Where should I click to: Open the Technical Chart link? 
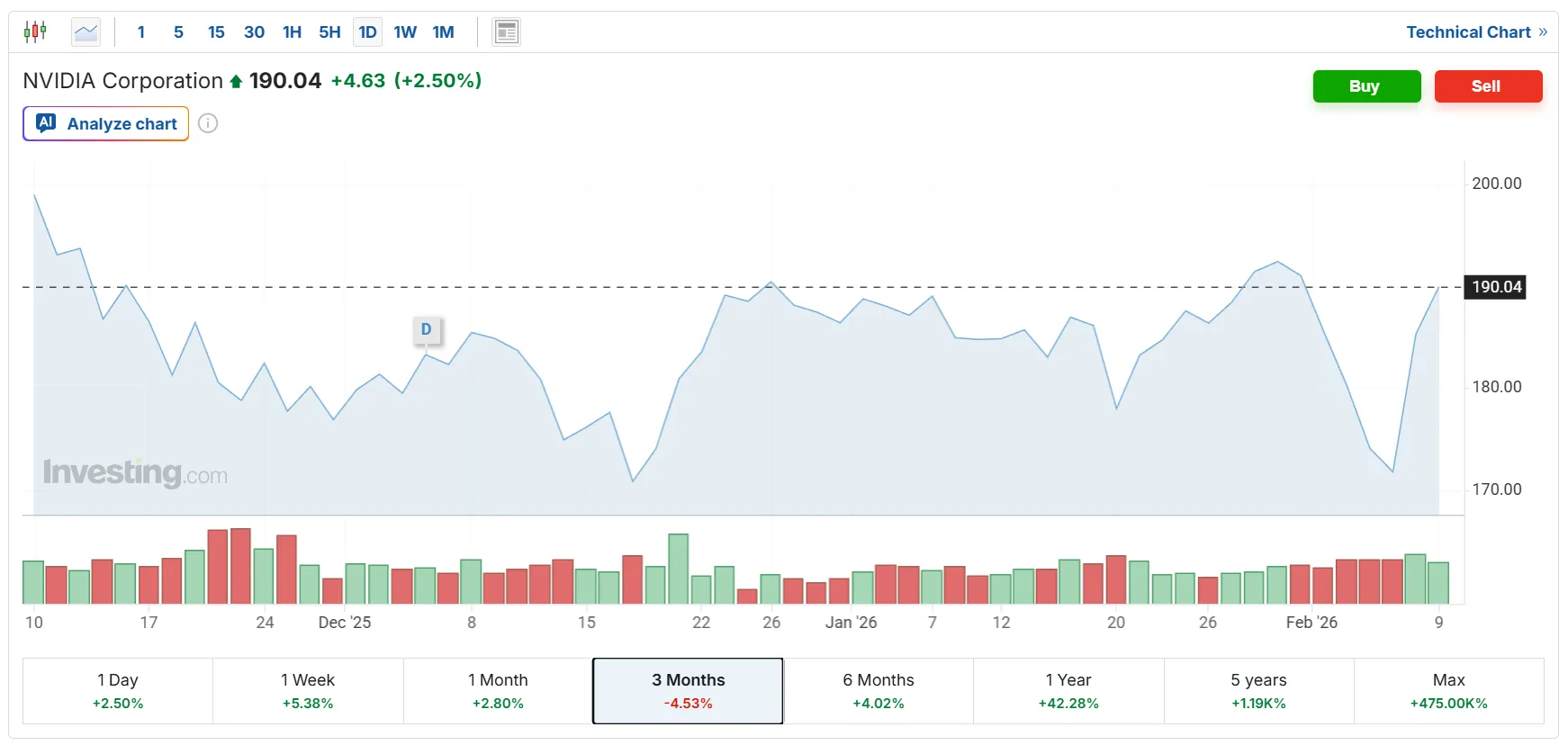coord(1476,32)
